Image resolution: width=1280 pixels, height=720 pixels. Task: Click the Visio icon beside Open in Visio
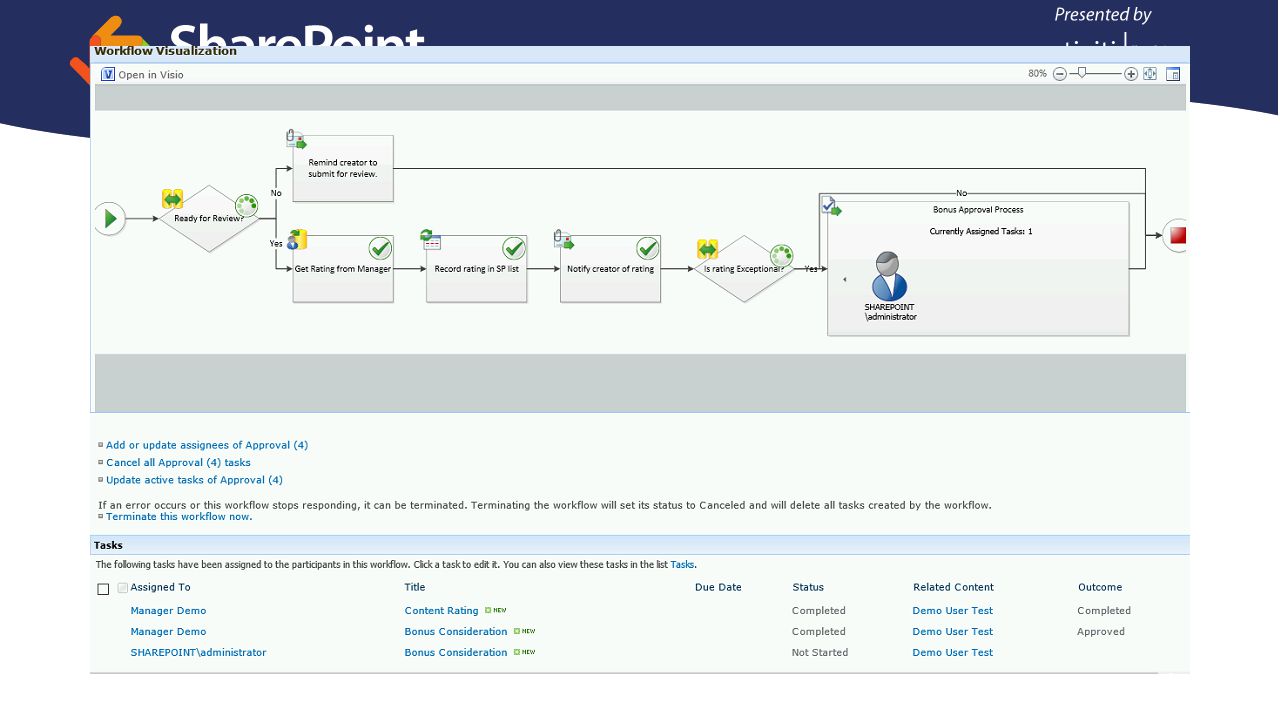(x=108, y=74)
